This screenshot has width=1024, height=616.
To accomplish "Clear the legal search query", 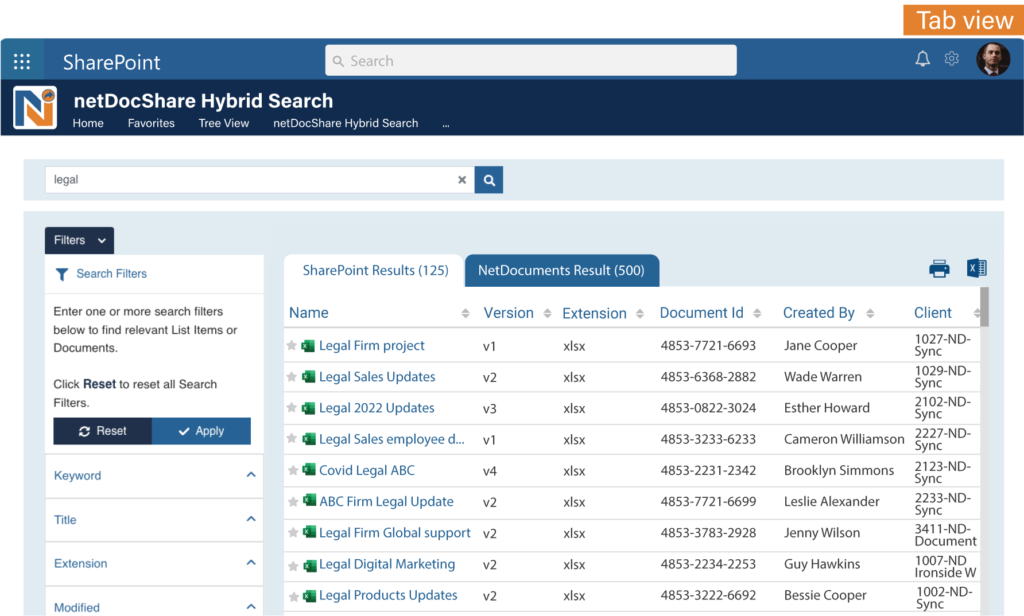I will [462, 180].
